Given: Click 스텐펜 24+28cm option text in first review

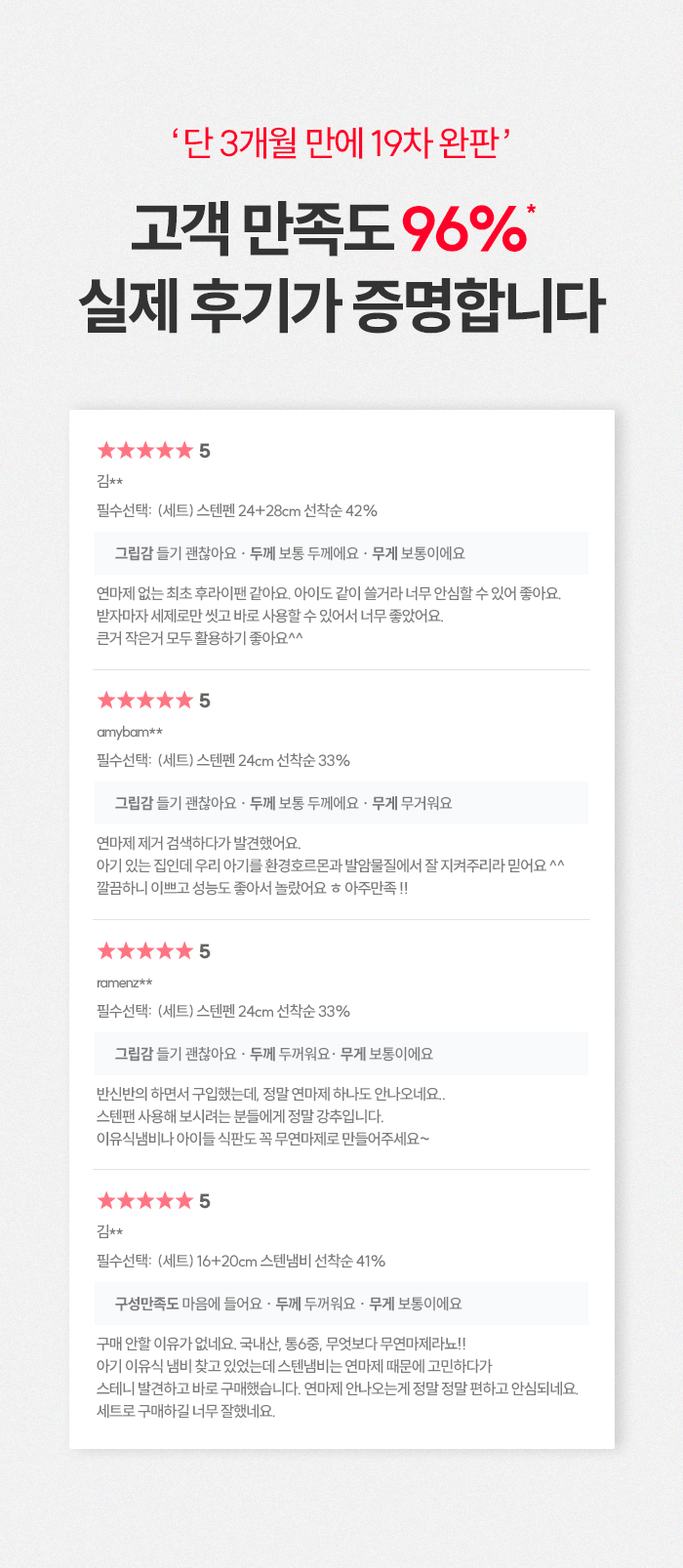Looking at the screenshot, I should coord(237,510).
